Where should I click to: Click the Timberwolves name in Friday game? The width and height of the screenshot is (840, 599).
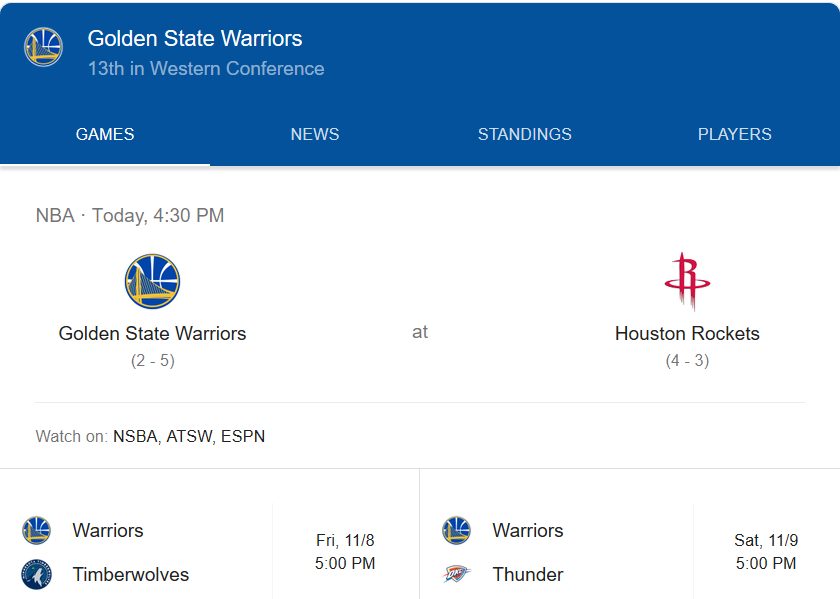click(130, 574)
